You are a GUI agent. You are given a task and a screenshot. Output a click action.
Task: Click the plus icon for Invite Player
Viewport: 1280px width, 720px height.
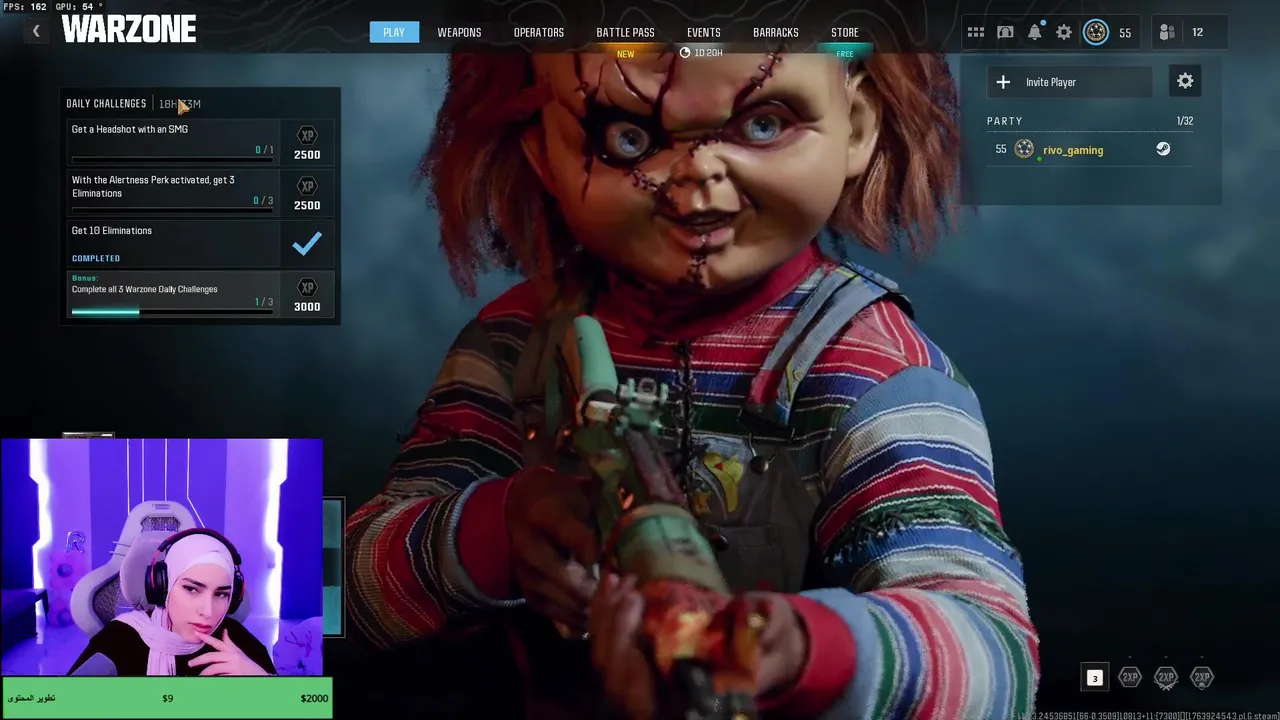(x=1003, y=82)
